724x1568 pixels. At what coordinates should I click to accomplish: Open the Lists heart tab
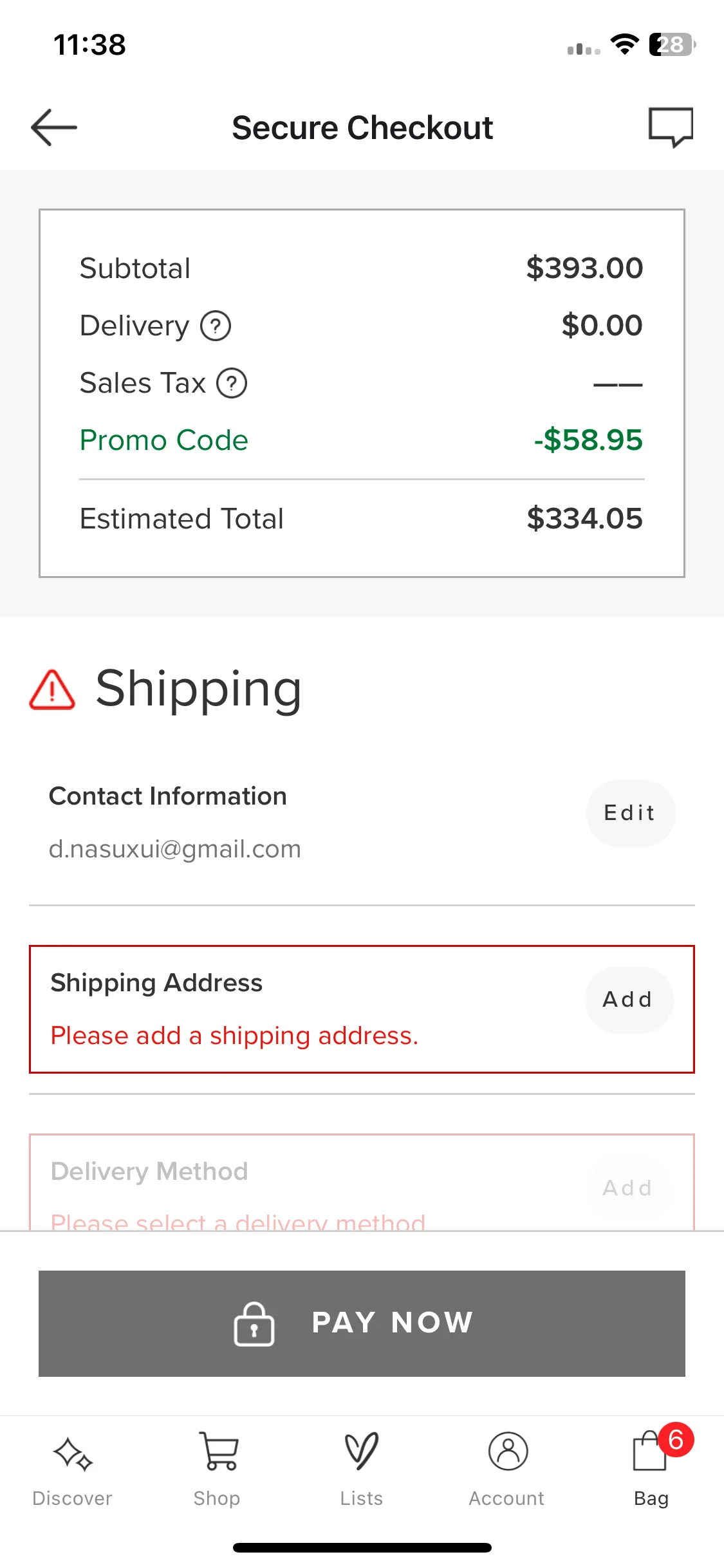click(362, 1470)
